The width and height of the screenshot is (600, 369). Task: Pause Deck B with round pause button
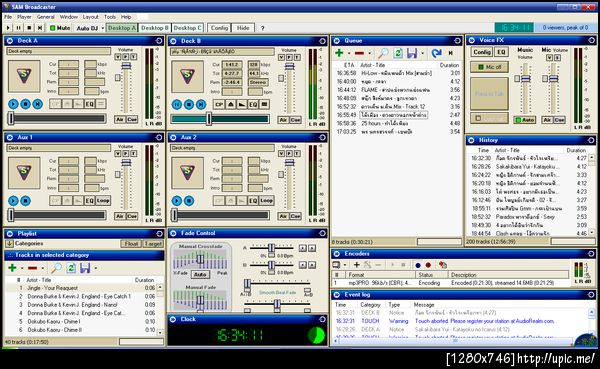[x=177, y=104]
